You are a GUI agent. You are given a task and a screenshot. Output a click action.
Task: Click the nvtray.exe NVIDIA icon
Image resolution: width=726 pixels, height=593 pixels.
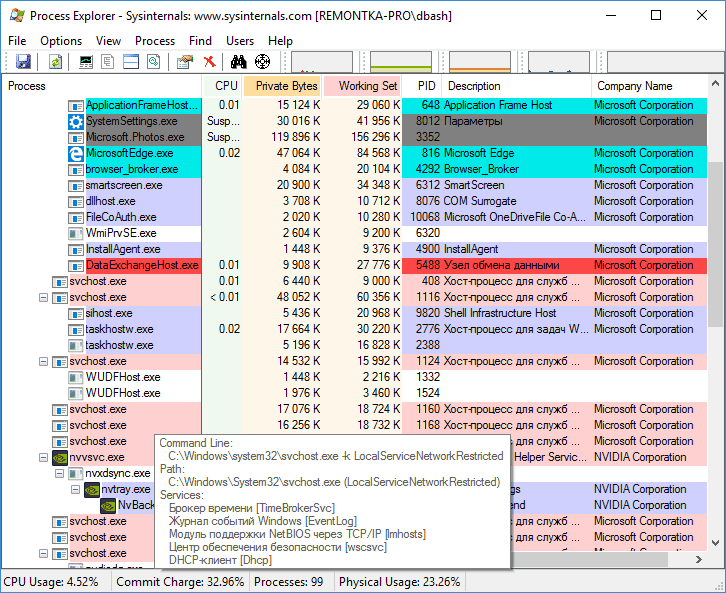coord(92,489)
